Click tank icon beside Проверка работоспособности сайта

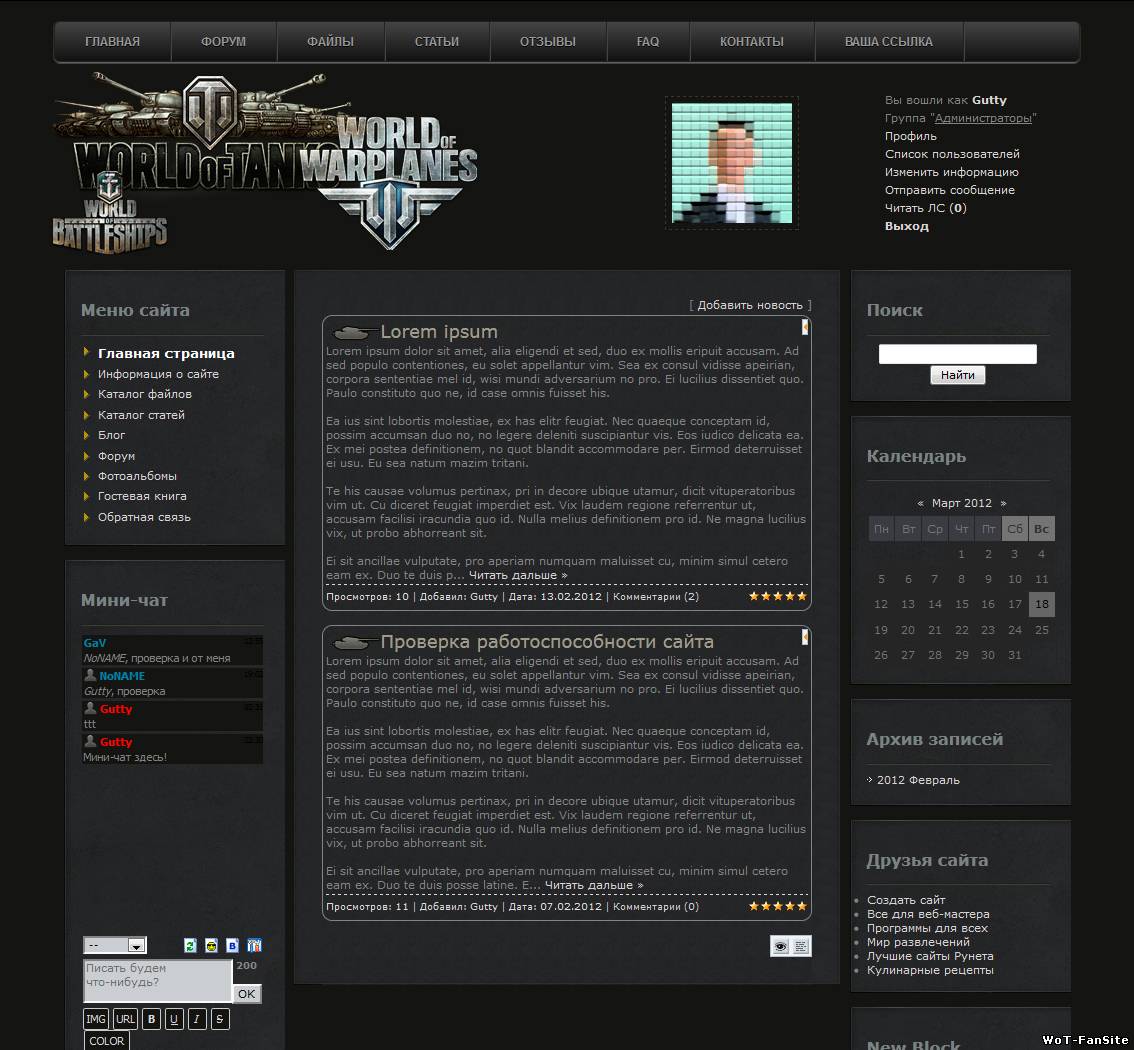pyautogui.click(x=354, y=642)
